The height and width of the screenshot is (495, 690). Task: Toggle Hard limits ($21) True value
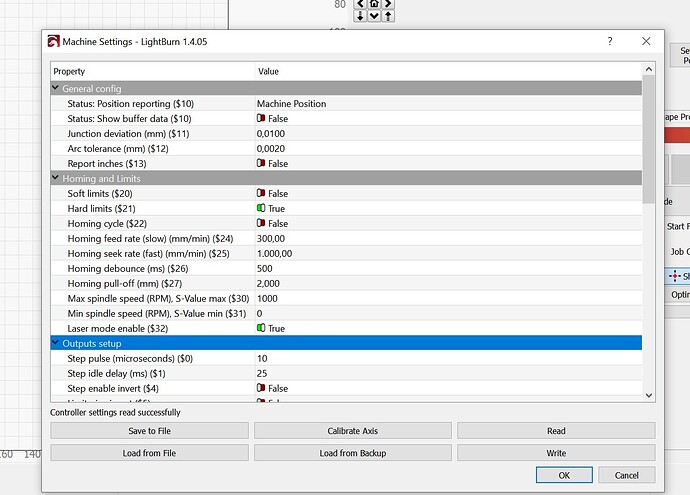271,208
